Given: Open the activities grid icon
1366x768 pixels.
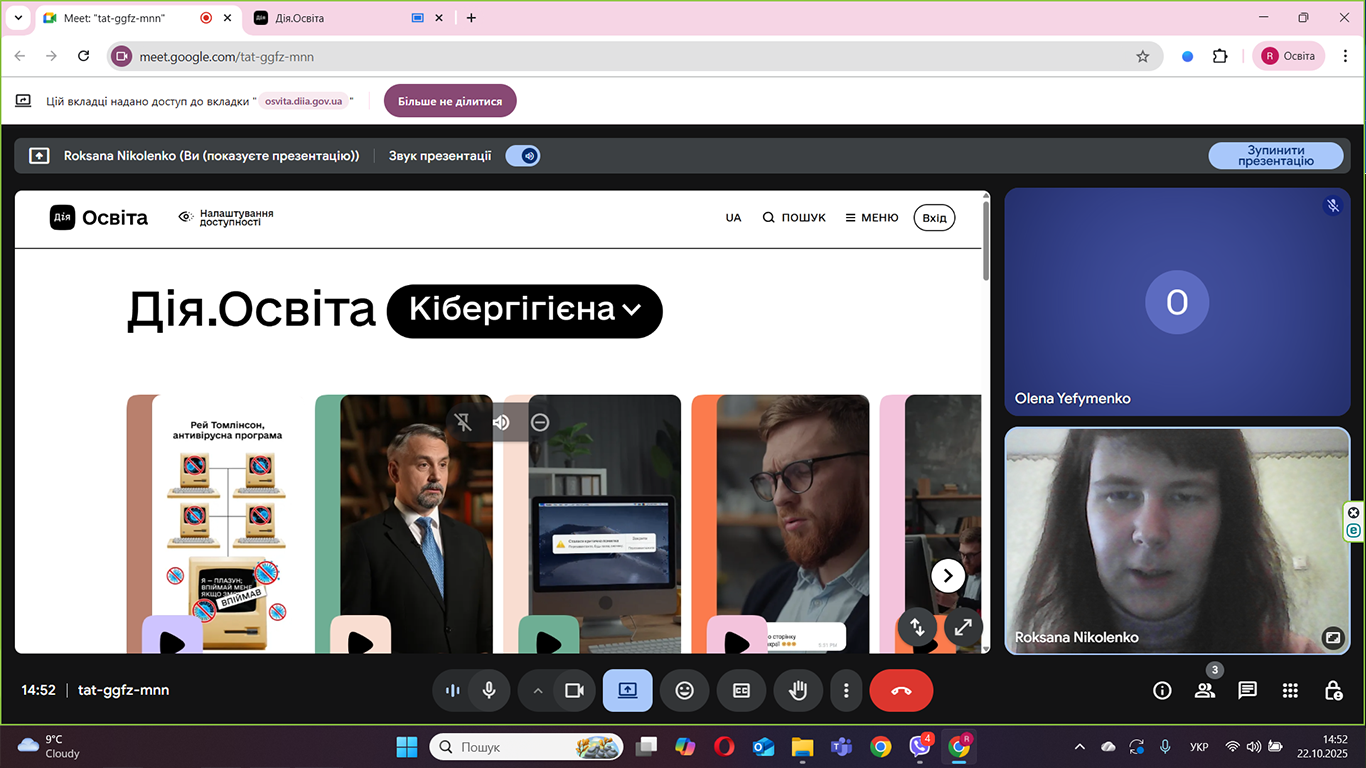Looking at the screenshot, I should 1290,690.
